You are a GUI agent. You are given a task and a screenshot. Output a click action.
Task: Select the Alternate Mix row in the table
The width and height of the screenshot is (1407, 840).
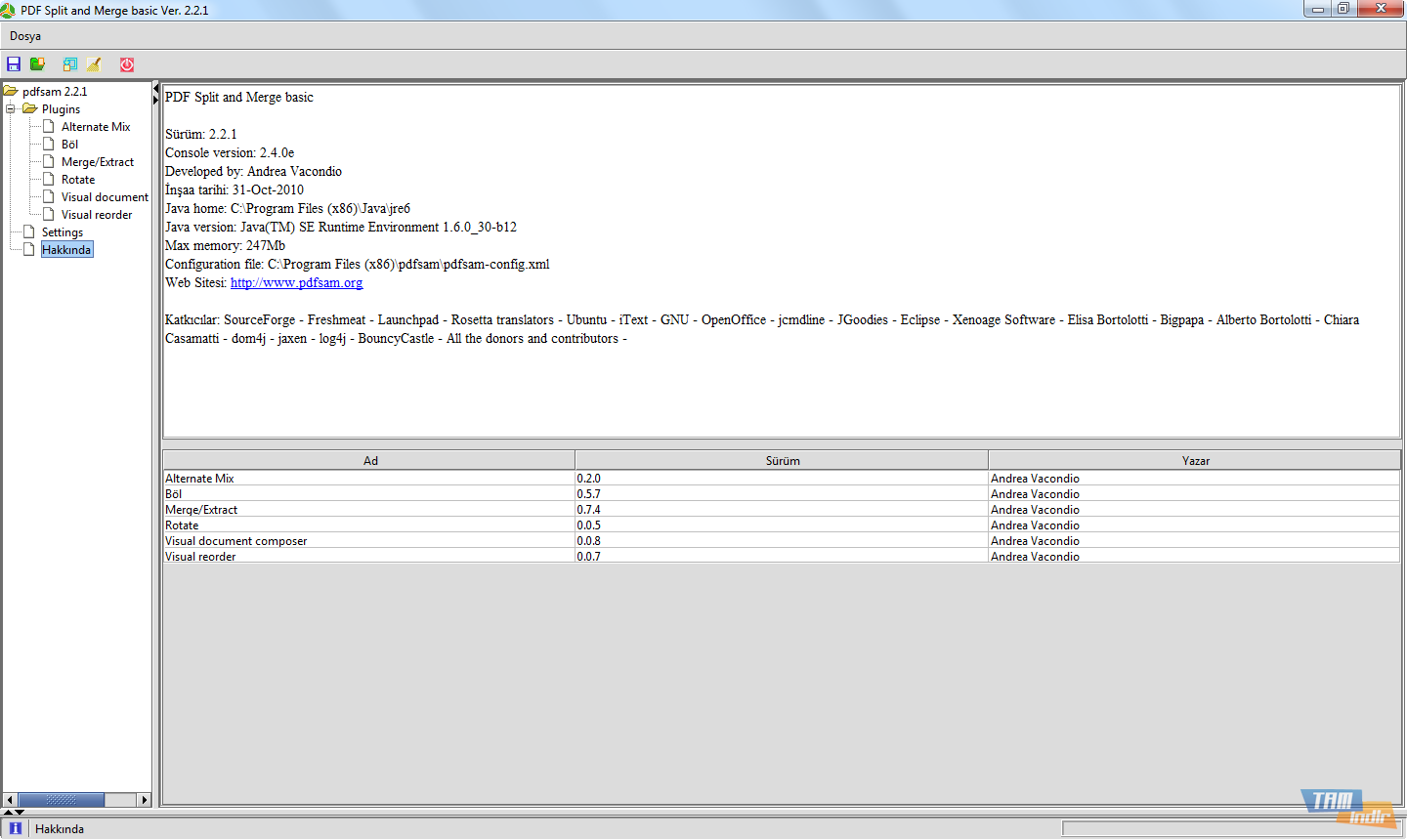pyautogui.click(x=782, y=479)
